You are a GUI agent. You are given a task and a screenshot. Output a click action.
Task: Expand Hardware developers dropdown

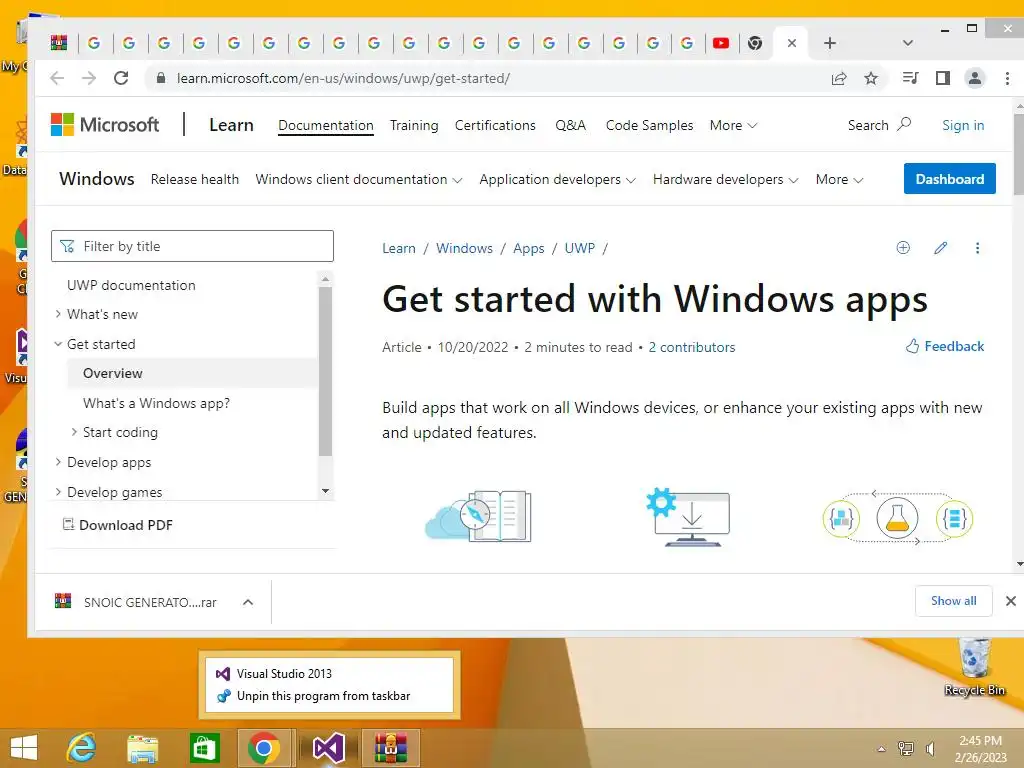[725, 180]
